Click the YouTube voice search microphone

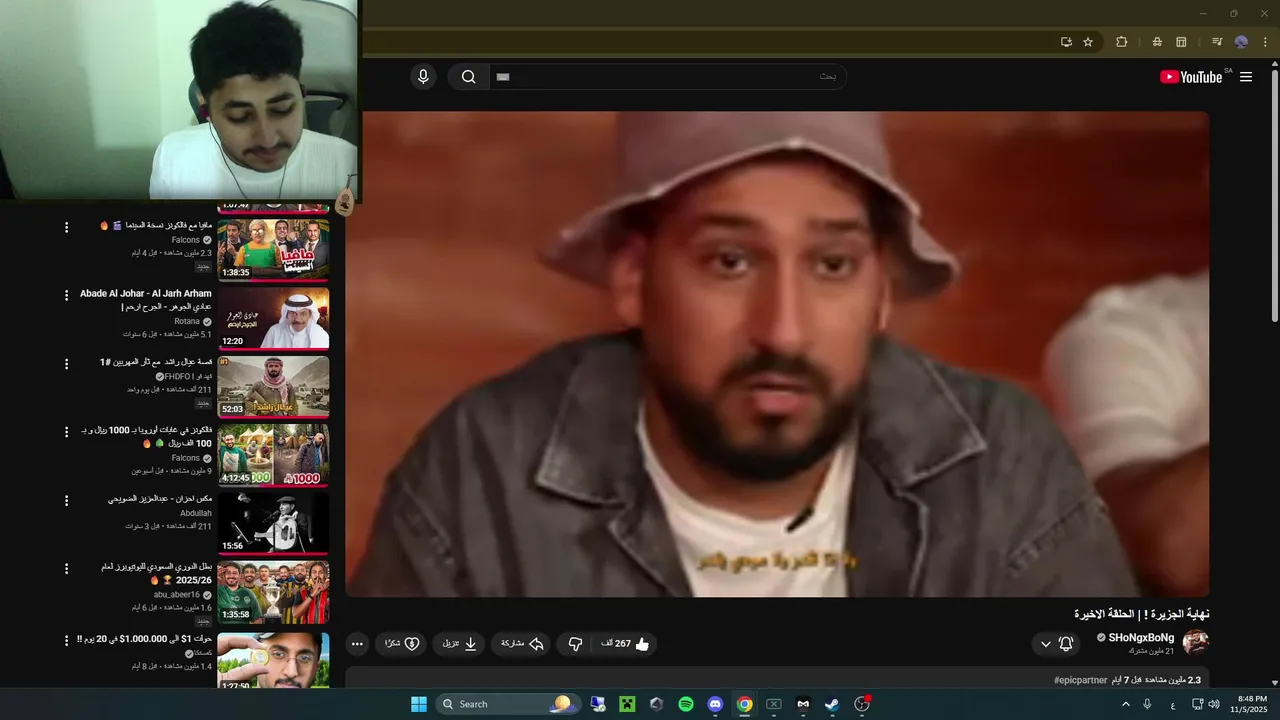(x=423, y=77)
